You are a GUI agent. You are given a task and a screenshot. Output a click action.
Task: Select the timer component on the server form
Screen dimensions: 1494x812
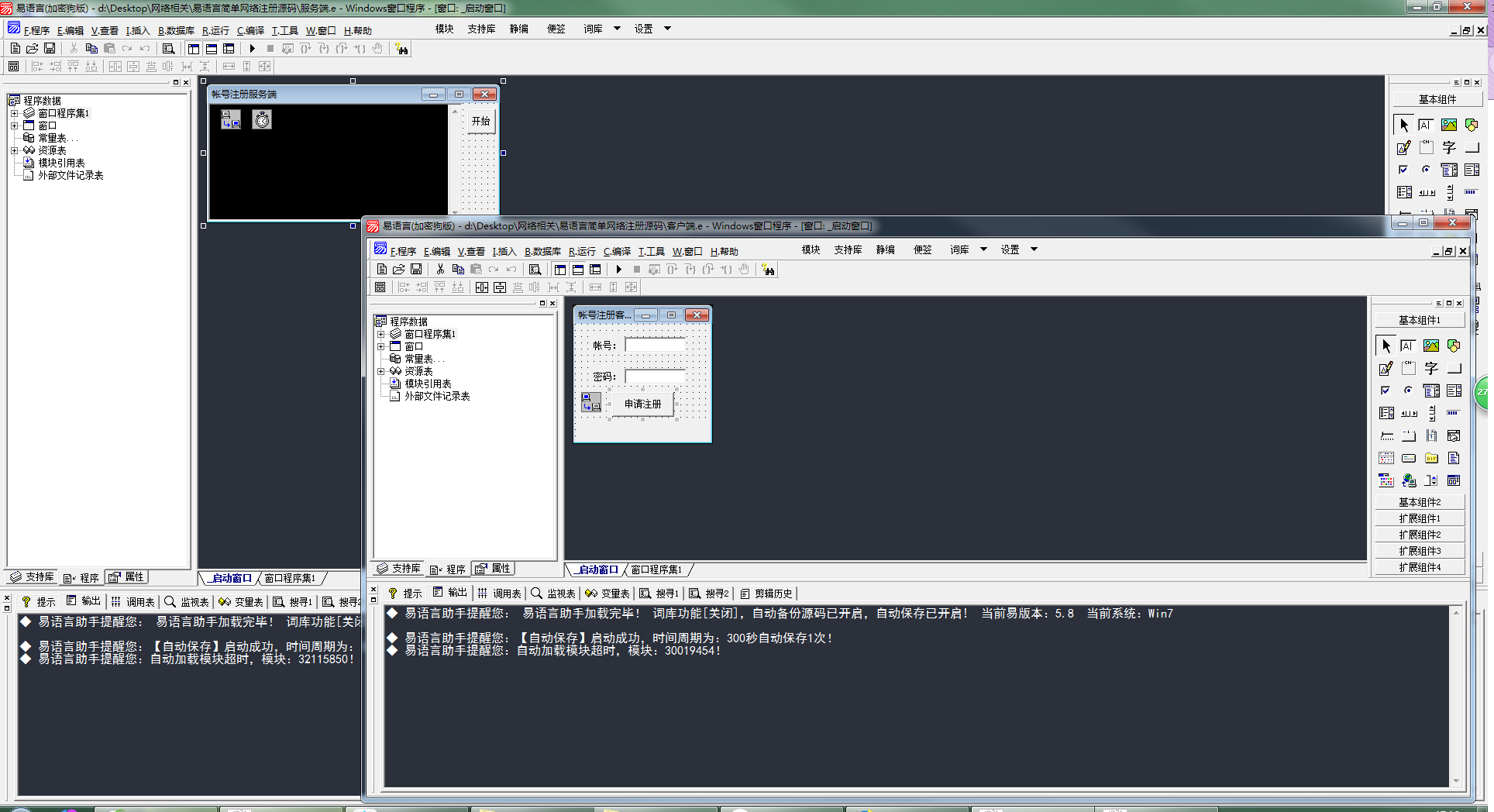point(262,120)
